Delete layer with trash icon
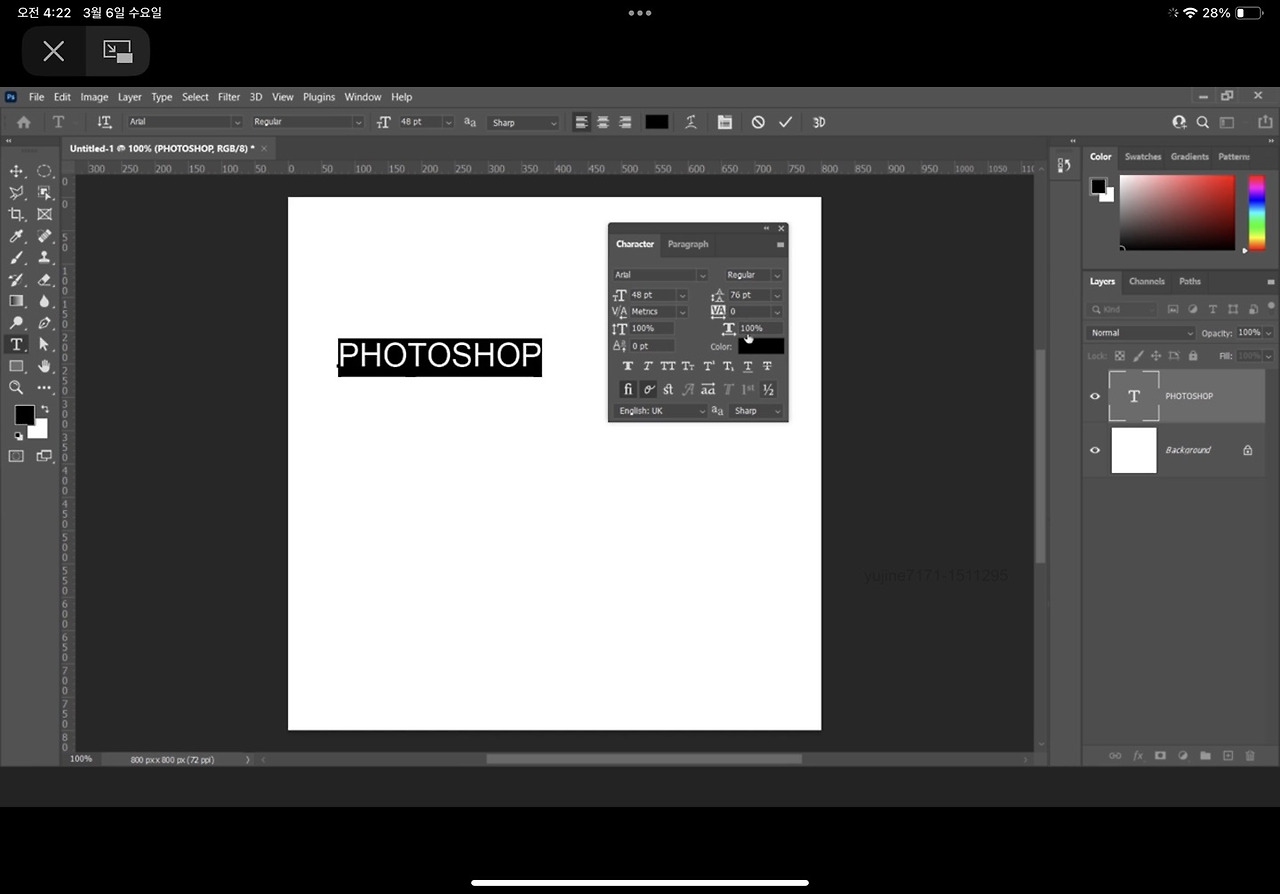Viewport: 1280px width, 894px height. coord(1251,756)
